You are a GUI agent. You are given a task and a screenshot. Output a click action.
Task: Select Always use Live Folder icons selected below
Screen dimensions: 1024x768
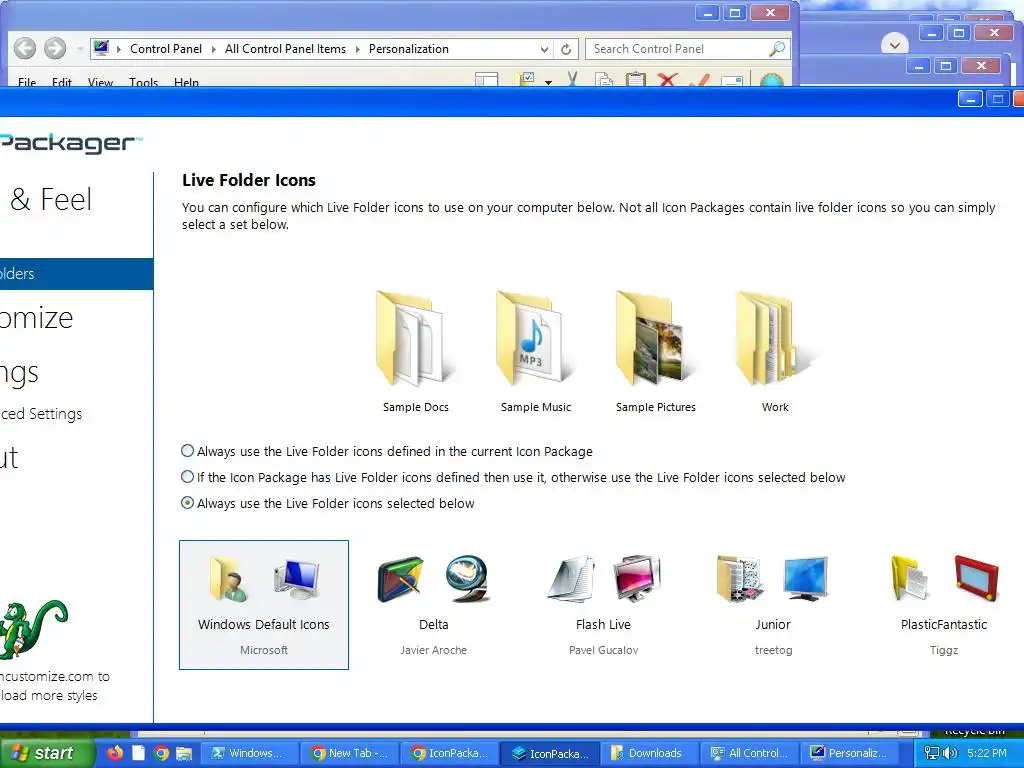(x=187, y=503)
